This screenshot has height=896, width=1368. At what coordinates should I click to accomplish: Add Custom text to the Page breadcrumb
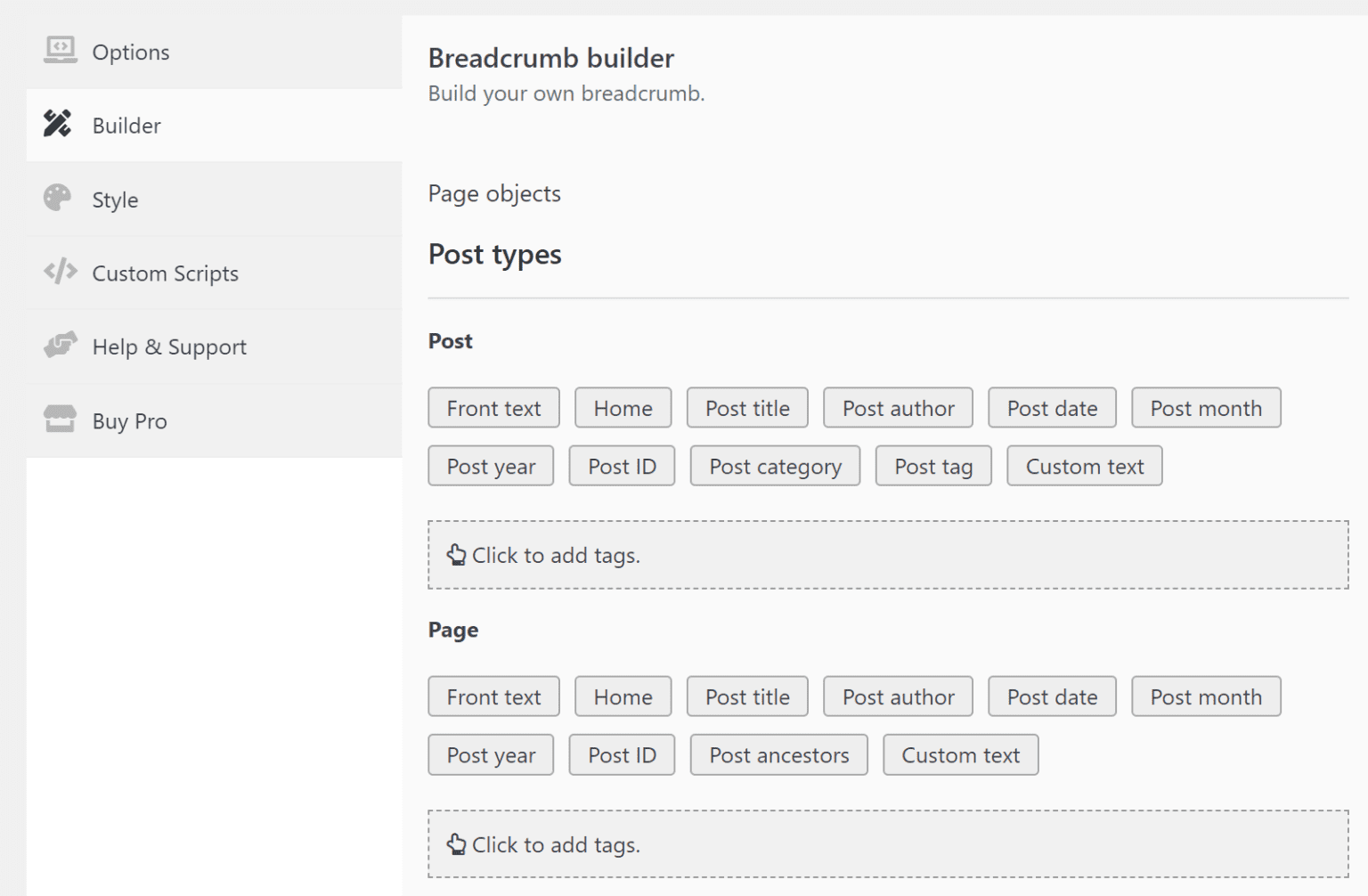click(x=960, y=754)
